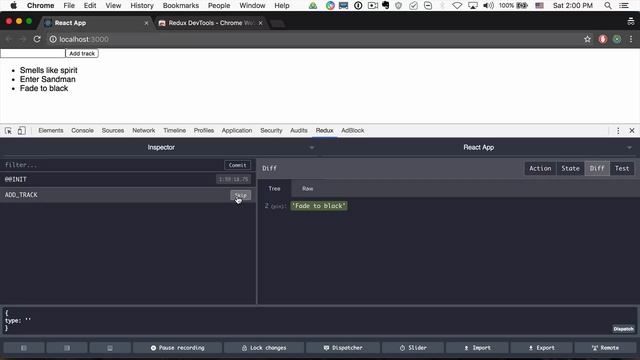This screenshot has height=360, width=640.
Task: Open the View menu
Action: coord(113,5)
